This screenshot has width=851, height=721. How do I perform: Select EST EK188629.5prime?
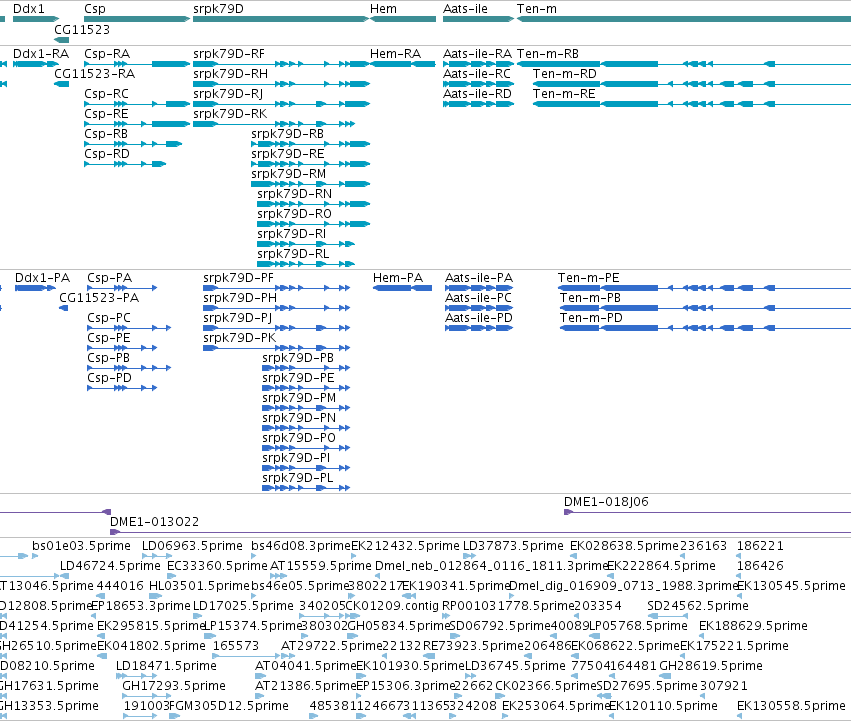(753, 626)
